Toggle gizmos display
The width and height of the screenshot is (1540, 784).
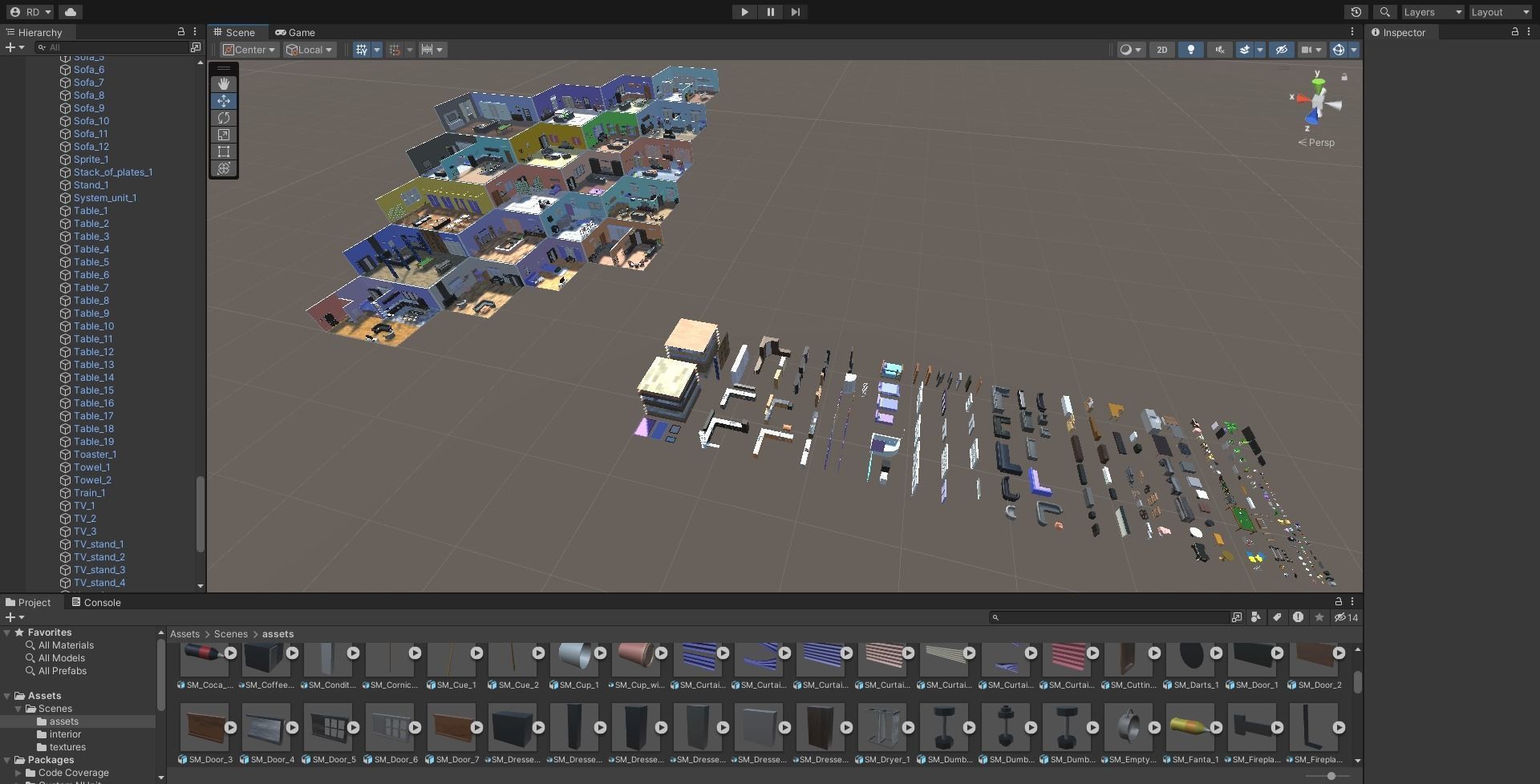(x=1338, y=50)
